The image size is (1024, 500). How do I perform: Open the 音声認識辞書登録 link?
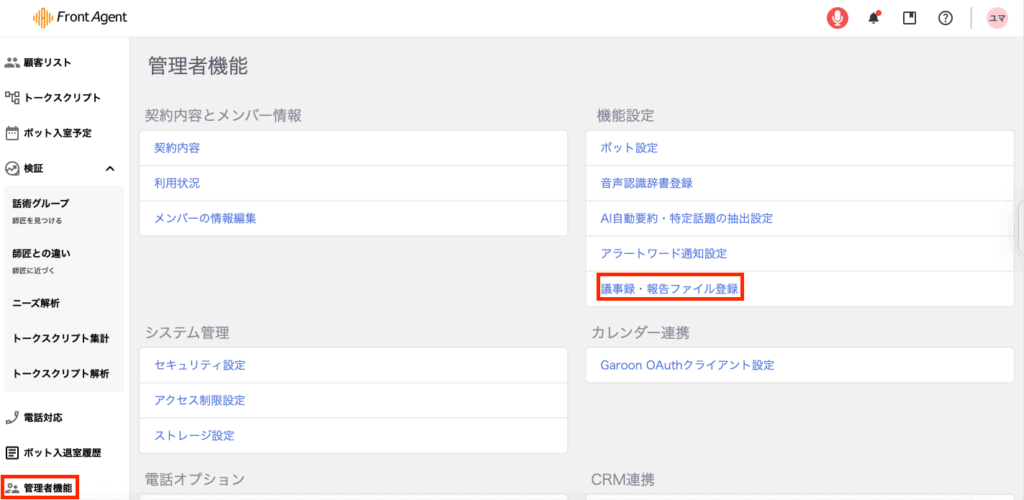pyautogui.click(x=646, y=183)
